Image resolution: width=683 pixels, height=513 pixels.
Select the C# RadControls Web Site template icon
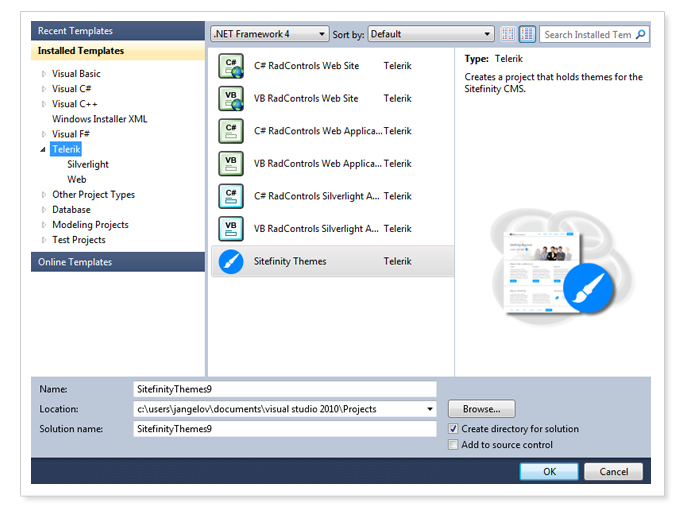click(231, 66)
